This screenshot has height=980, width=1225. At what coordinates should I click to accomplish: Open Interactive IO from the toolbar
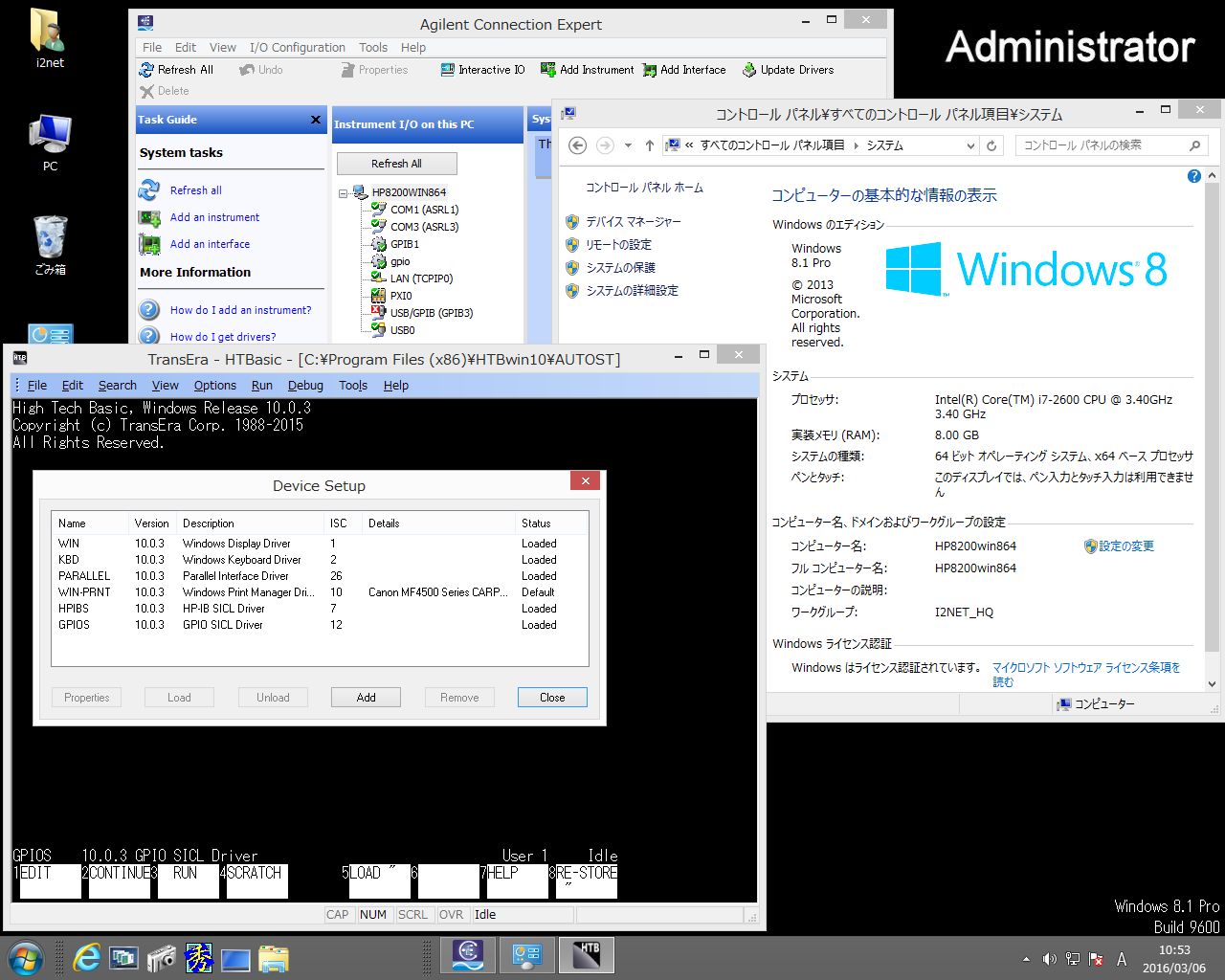point(483,70)
